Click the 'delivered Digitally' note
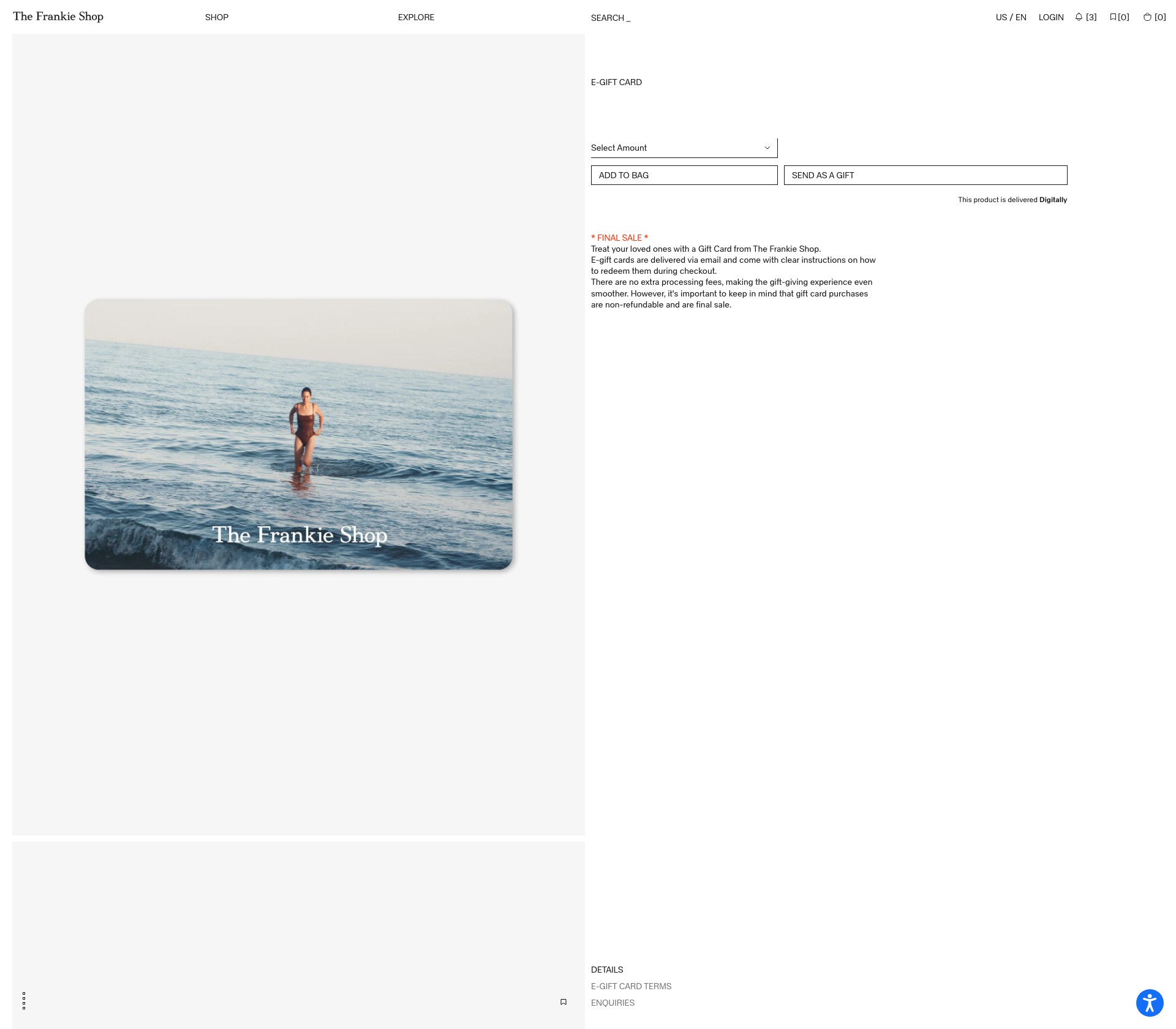This screenshot has width=1176, height=1029. pos(1012,200)
